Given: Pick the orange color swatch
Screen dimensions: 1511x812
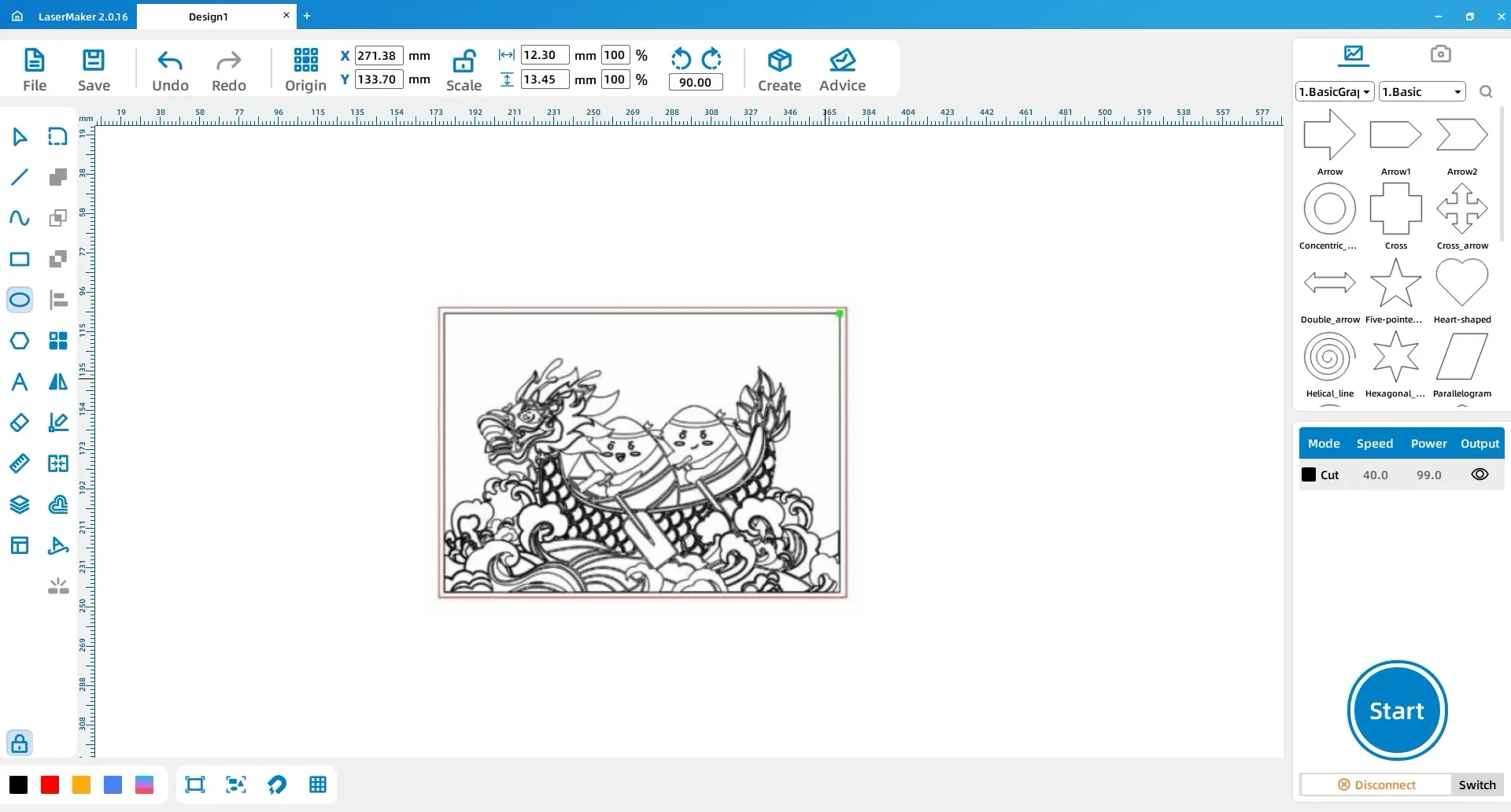Looking at the screenshot, I should tap(81, 784).
